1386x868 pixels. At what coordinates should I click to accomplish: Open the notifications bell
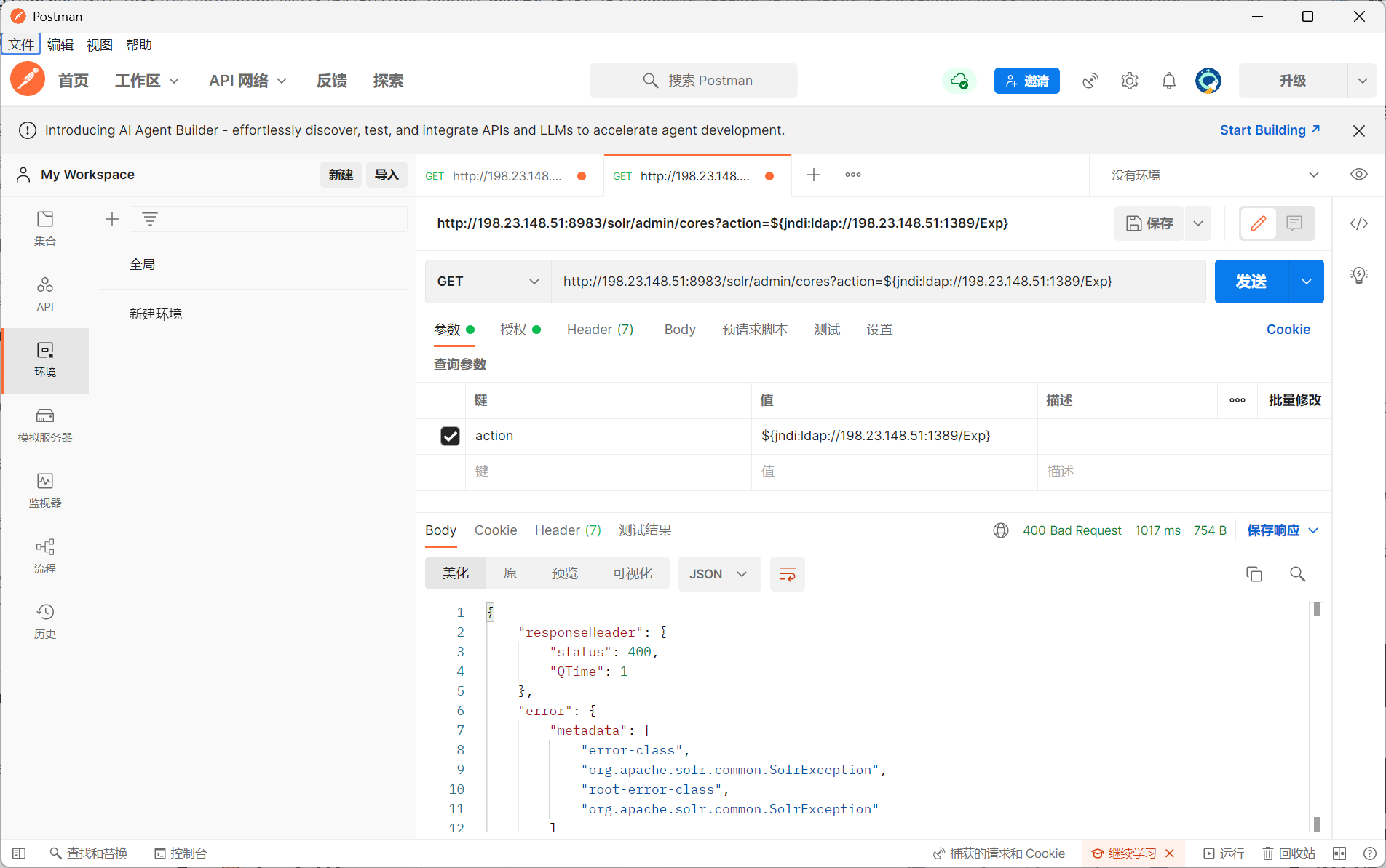tap(1169, 81)
